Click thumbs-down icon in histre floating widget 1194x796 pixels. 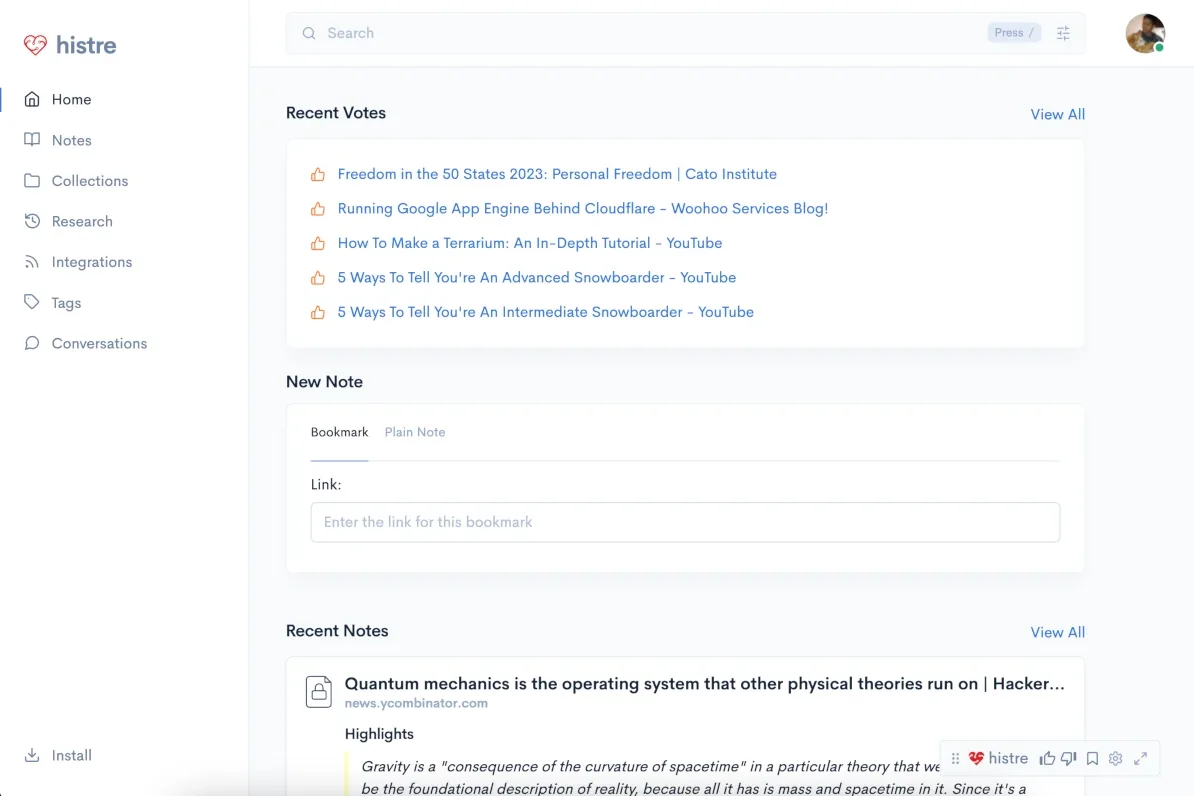[x=1069, y=758]
